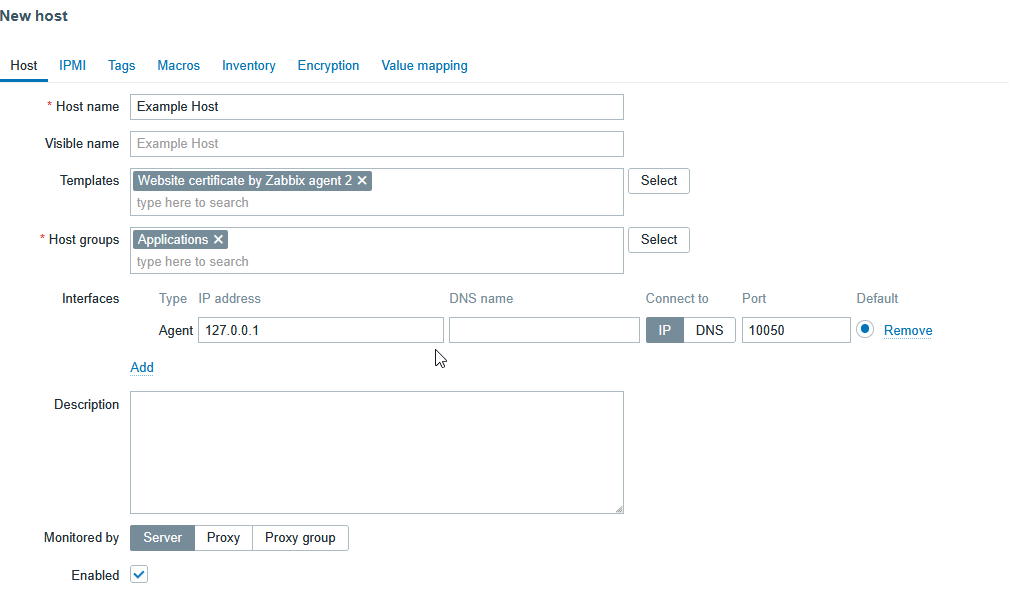Select the Default interface radio button
Viewport: 1009px width, 592px height.
point(865,330)
